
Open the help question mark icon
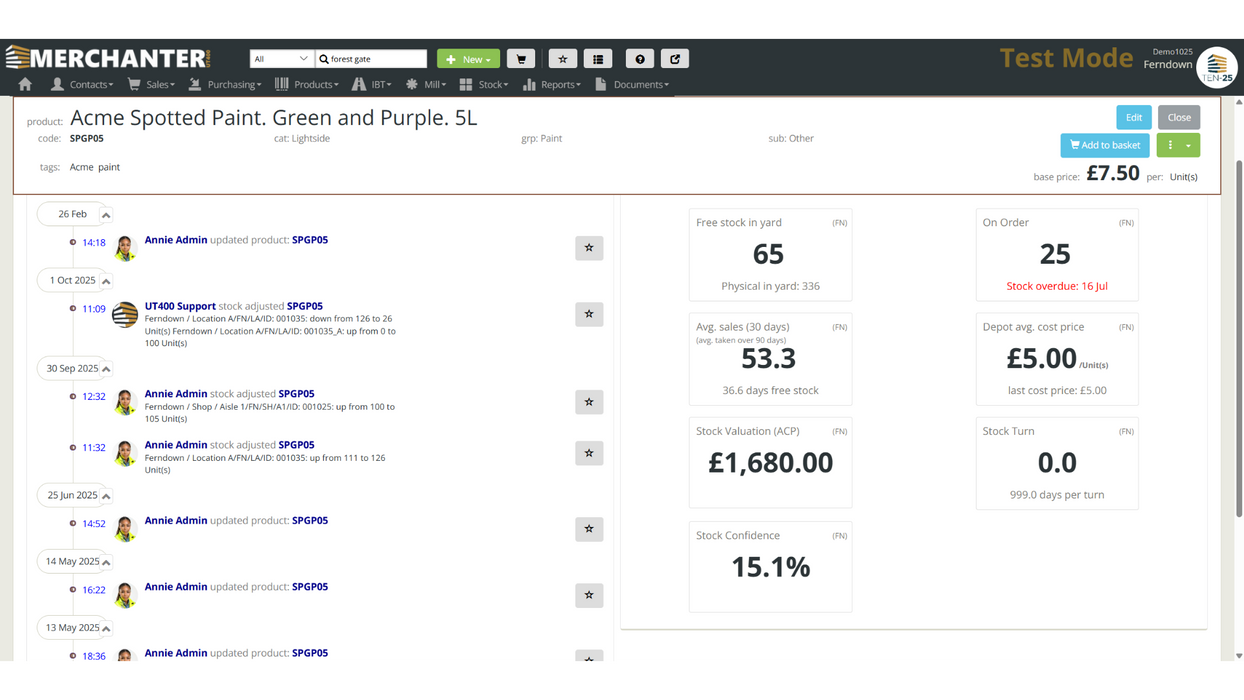tap(640, 59)
